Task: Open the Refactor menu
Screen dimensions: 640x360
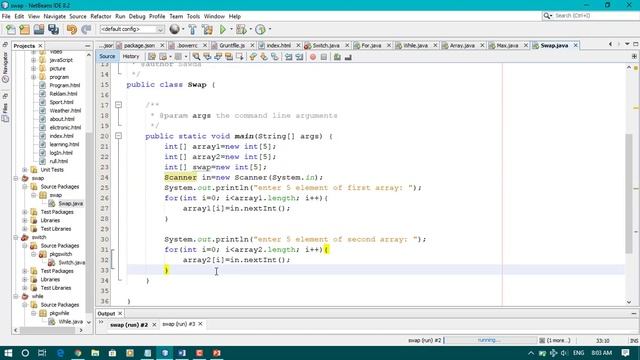Action: coord(100,16)
